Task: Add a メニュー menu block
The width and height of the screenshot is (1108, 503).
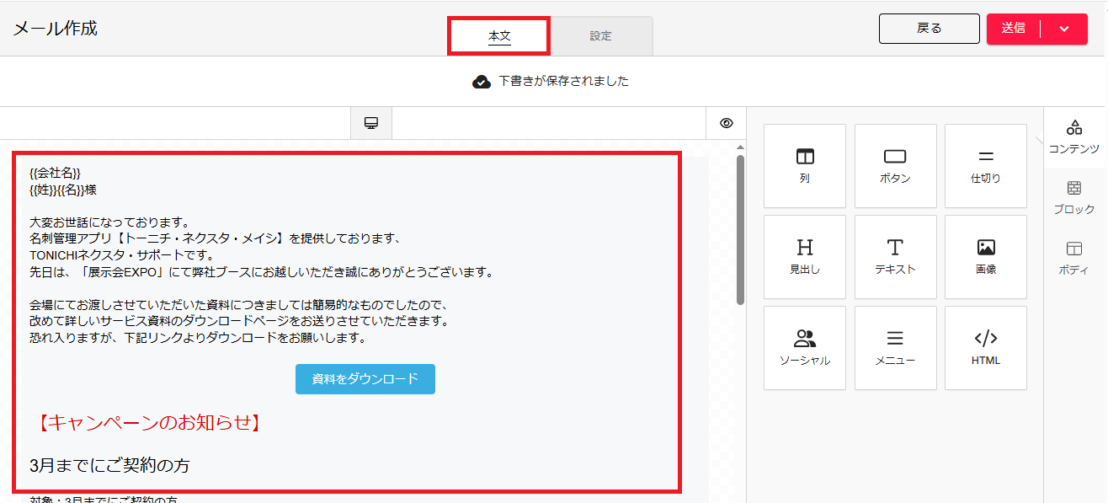Action: (x=895, y=348)
